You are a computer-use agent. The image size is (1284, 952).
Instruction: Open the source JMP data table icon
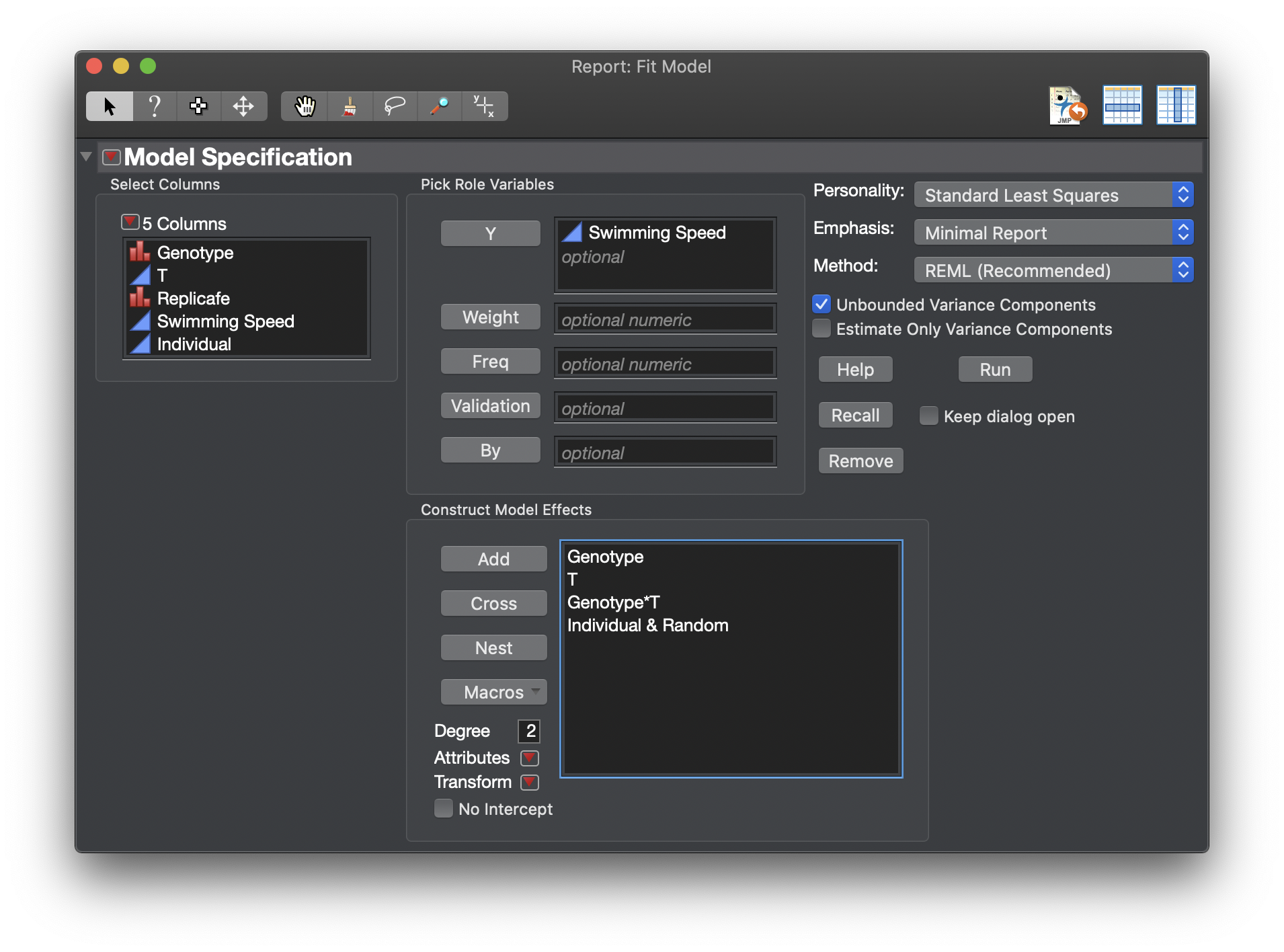[x=1067, y=105]
